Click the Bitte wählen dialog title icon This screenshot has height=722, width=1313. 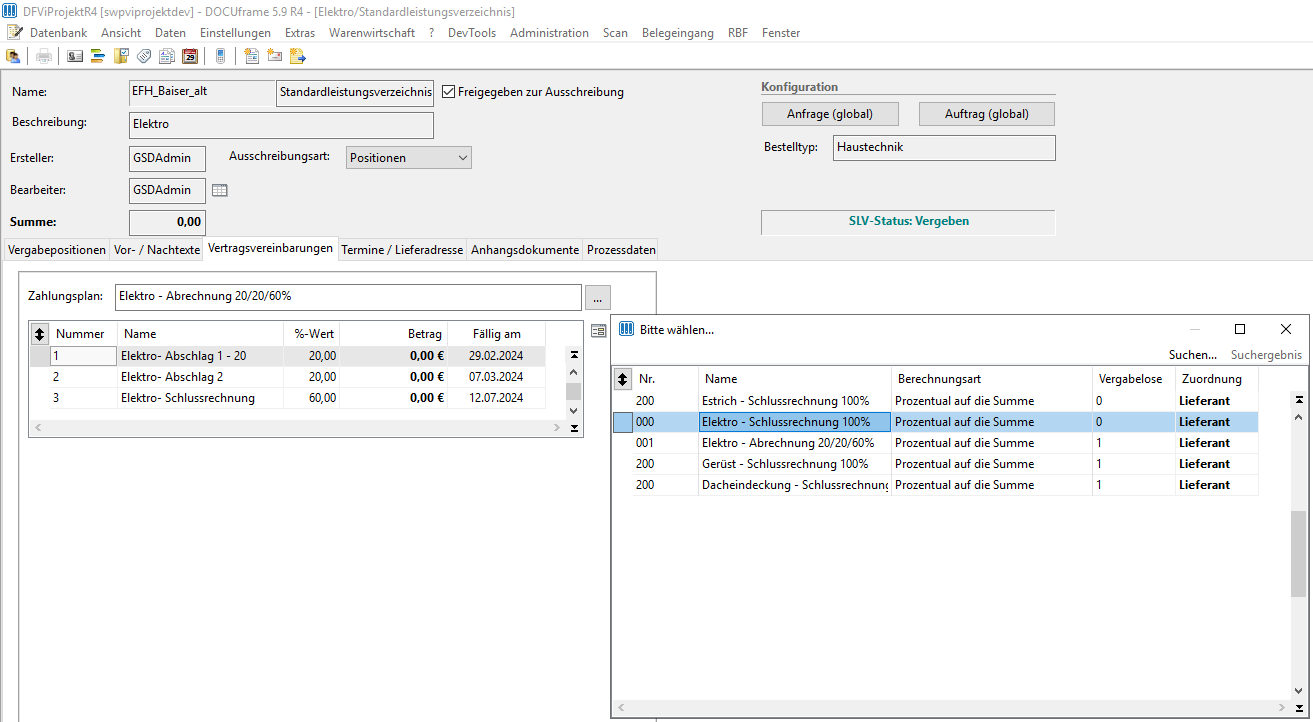pos(626,329)
